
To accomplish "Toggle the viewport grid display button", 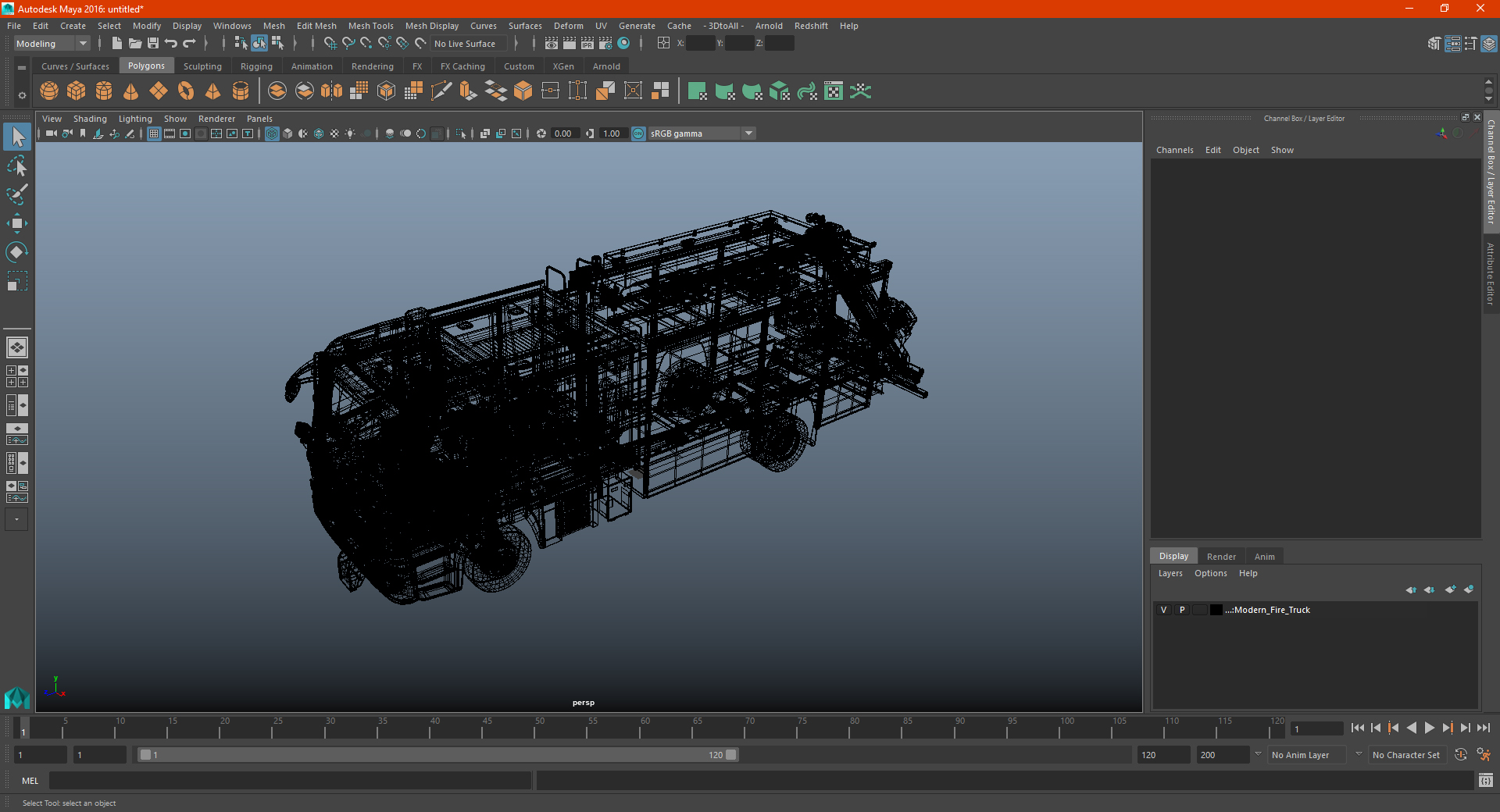I will point(154,134).
